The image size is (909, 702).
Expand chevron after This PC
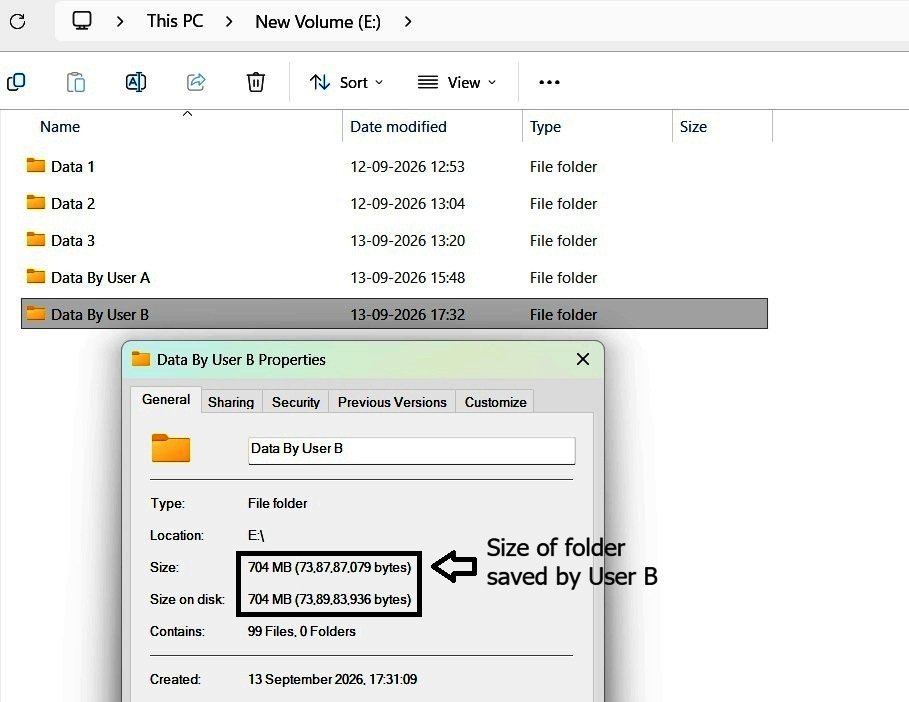click(229, 21)
